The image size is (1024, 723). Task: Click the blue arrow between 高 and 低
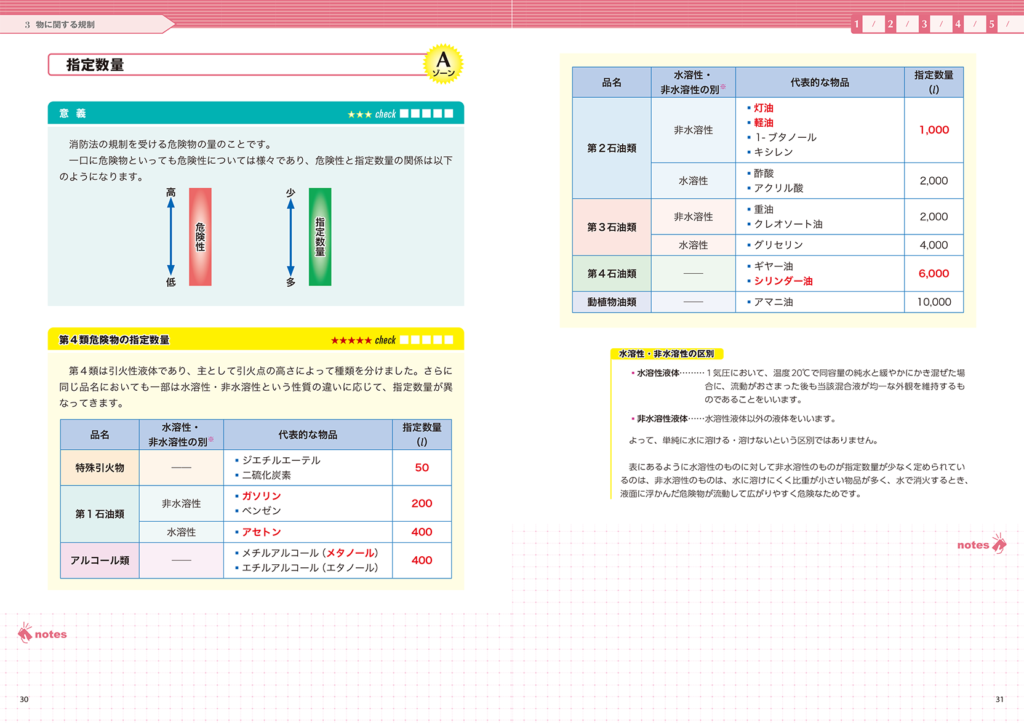tap(171, 237)
